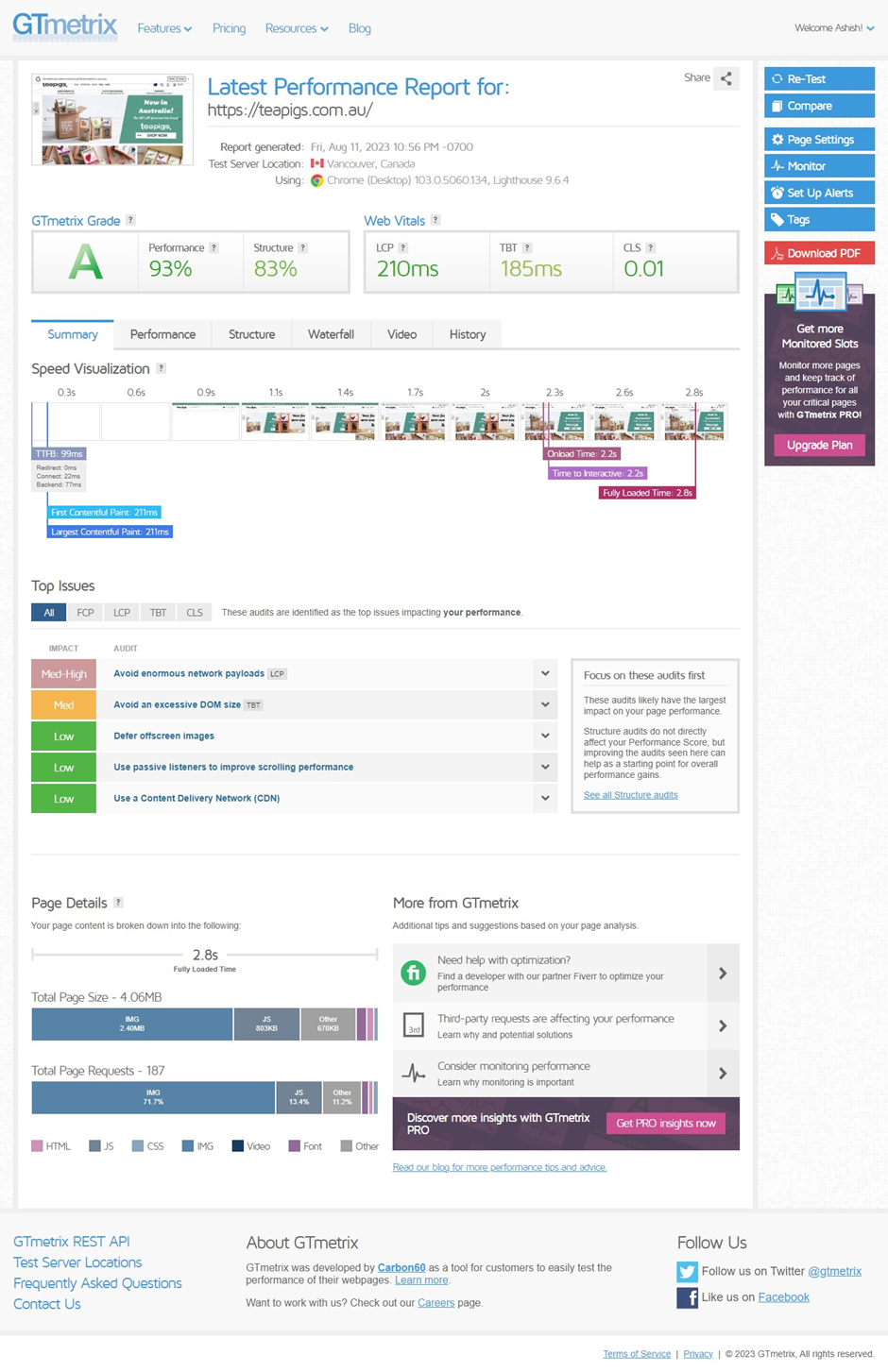Filter top issues by All
Screen dimensions: 888x1372
(49, 613)
